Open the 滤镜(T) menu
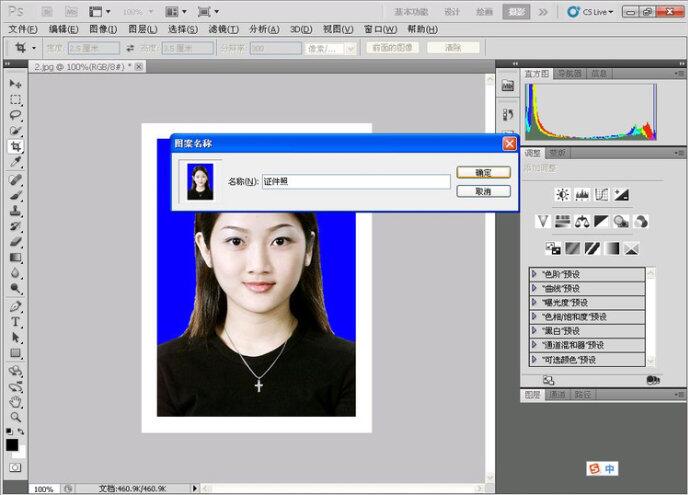Image resolution: width=688 pixels, height=495 pixels. (221, 29)
